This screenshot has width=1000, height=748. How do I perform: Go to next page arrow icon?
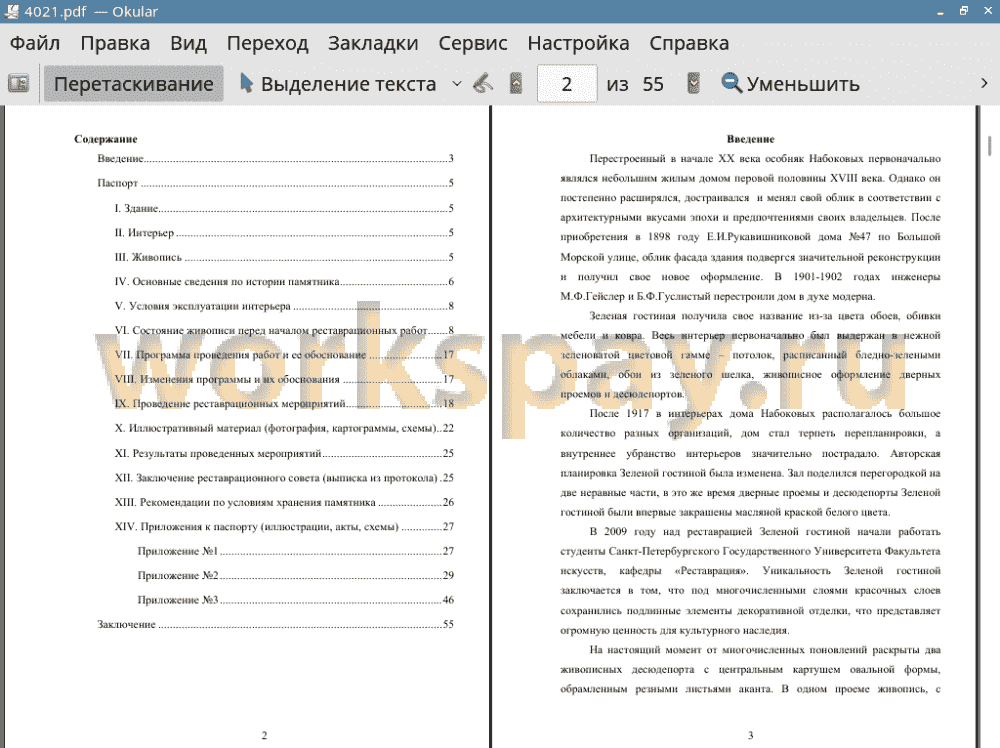pos(693,84)
